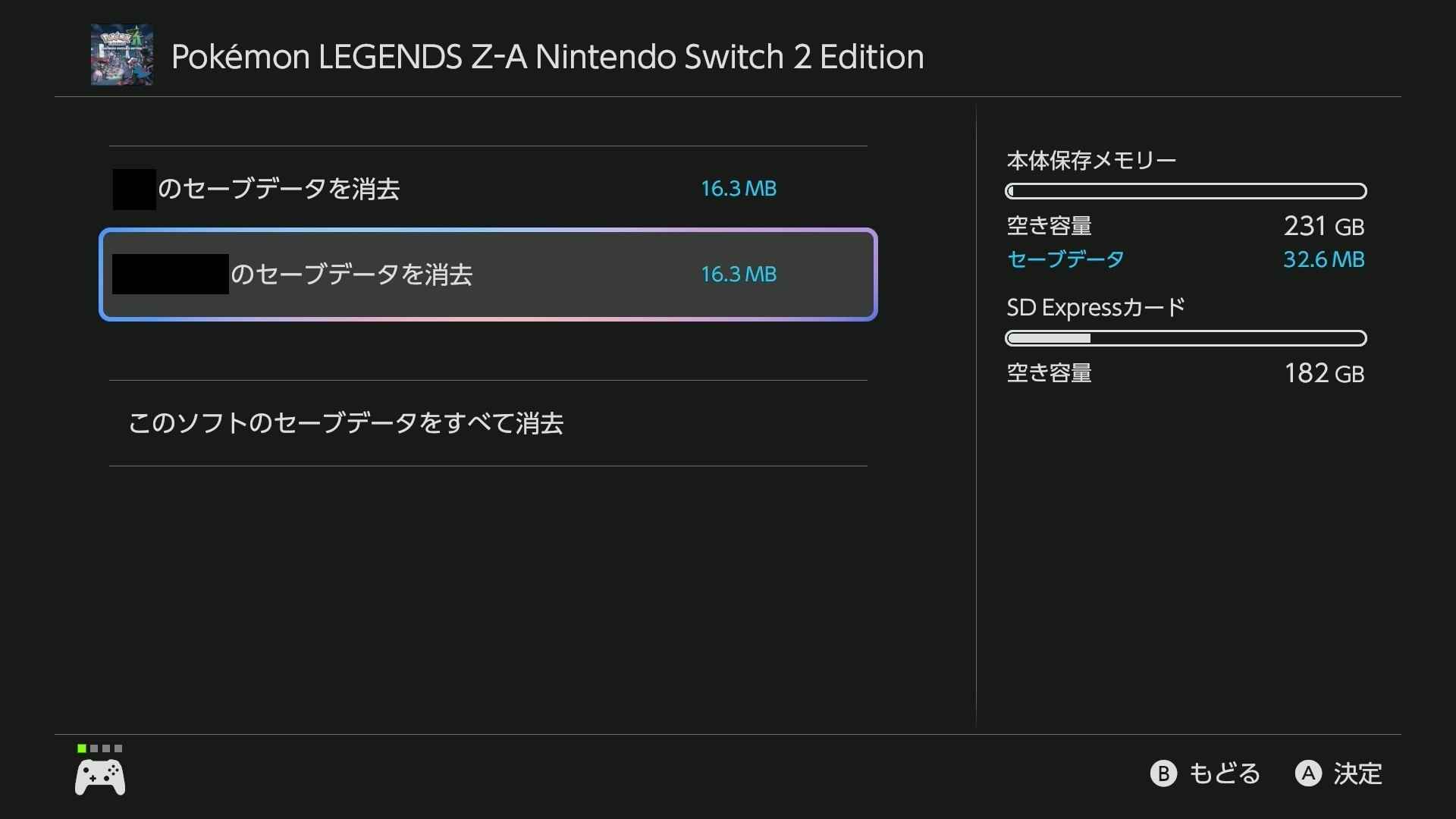Click the SD Expressカード heading
1456x819 pixels.
[1096, 308]
